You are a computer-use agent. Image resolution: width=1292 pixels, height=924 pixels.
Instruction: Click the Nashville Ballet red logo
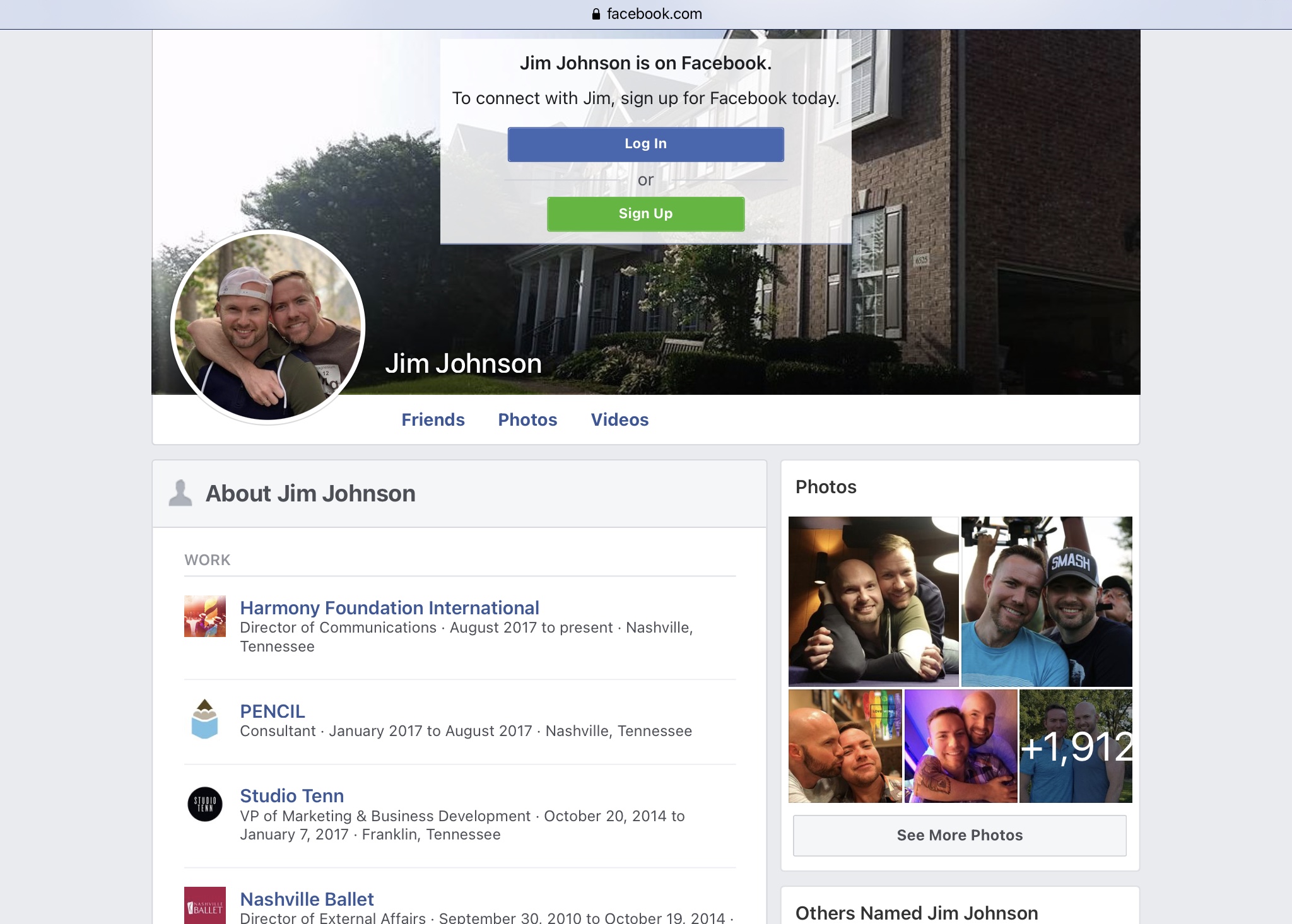click(x=204, y=906)
